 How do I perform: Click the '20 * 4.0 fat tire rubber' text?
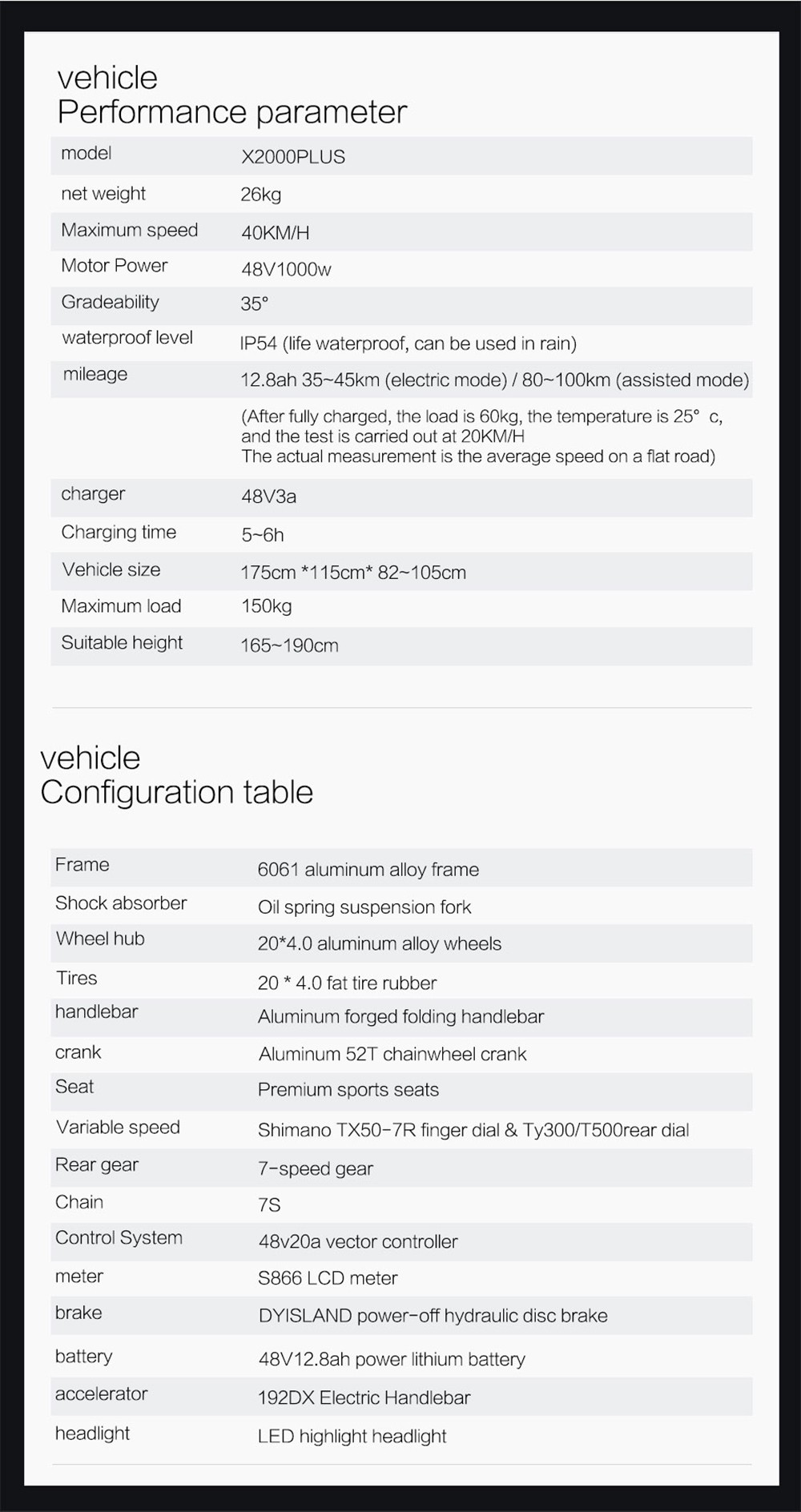(347, 983)
